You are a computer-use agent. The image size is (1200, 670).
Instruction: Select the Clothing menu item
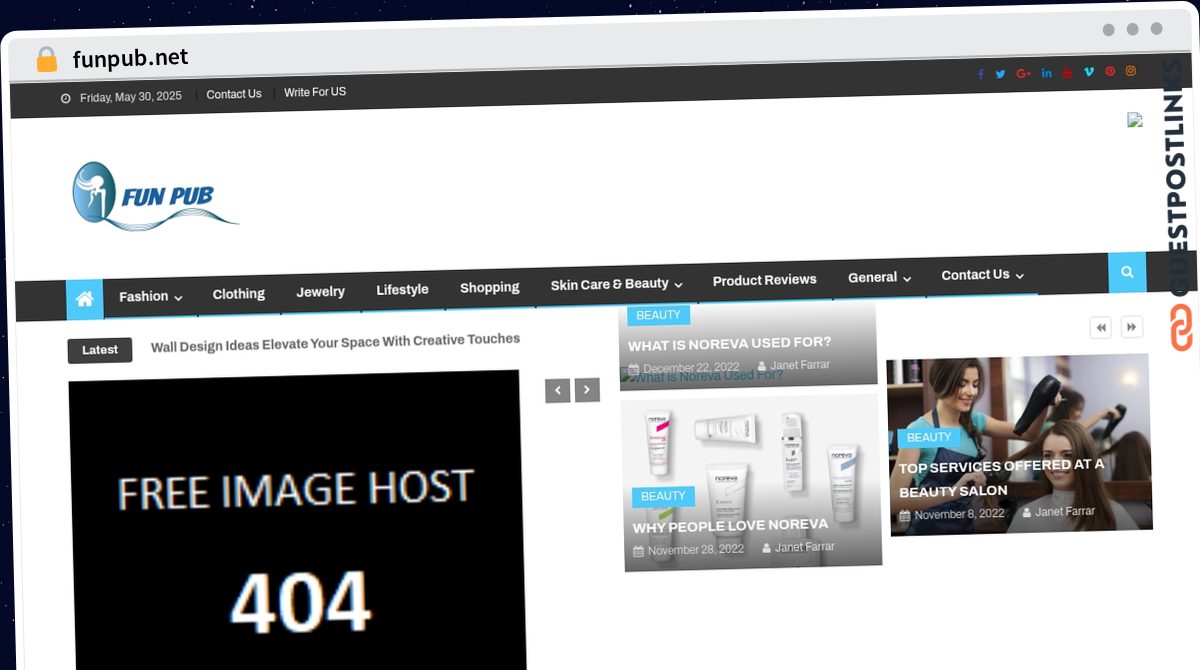tap(238, 294)
